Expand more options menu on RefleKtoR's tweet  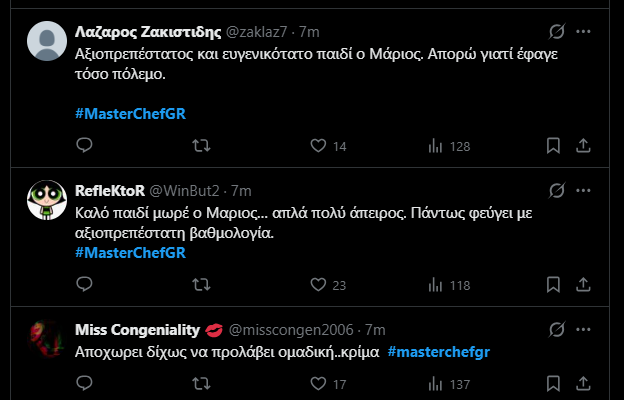(x=585, y=190)
